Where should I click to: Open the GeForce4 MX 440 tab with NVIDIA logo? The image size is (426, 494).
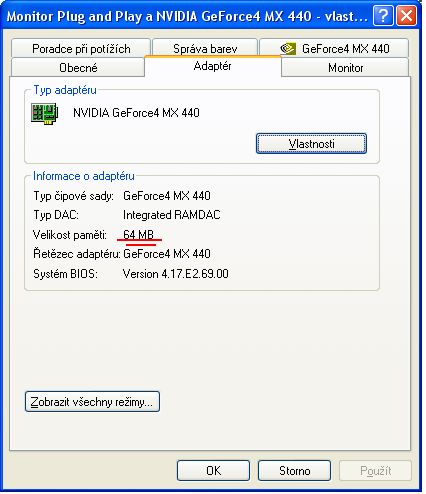[334, 49]
